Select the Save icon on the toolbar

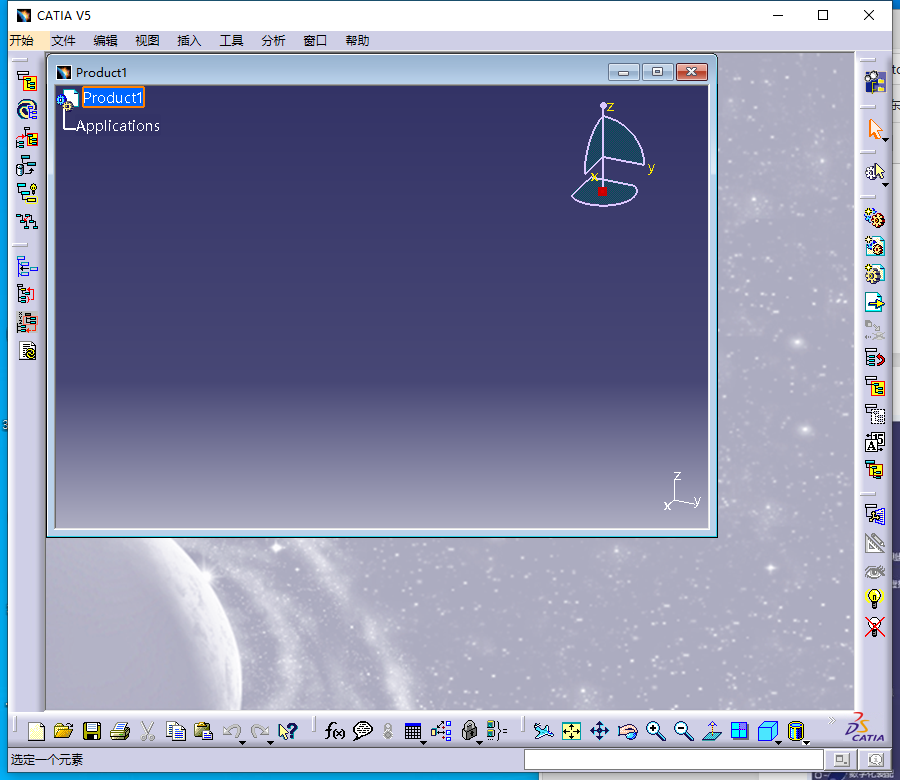(x=92, y=731)
